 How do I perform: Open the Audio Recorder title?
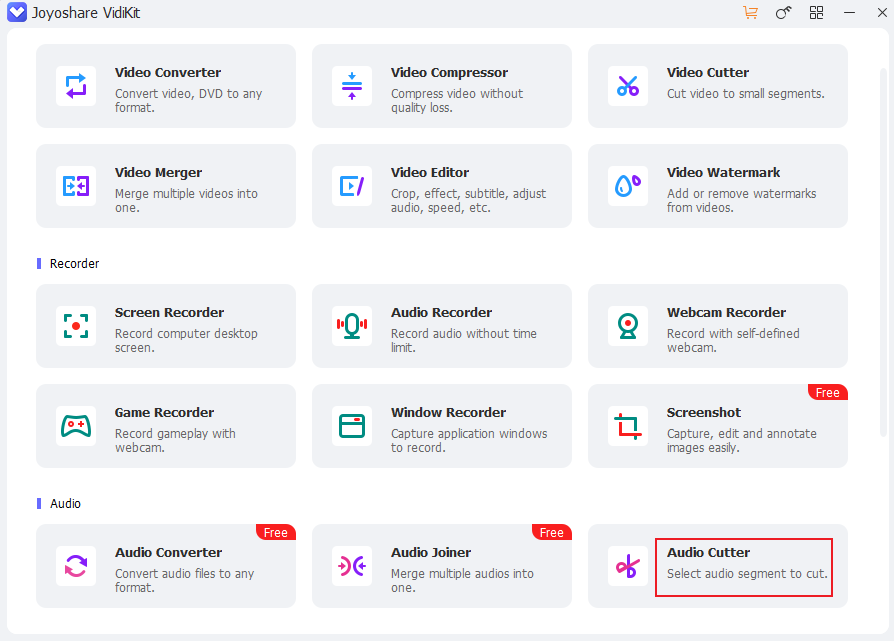[441, 313]
